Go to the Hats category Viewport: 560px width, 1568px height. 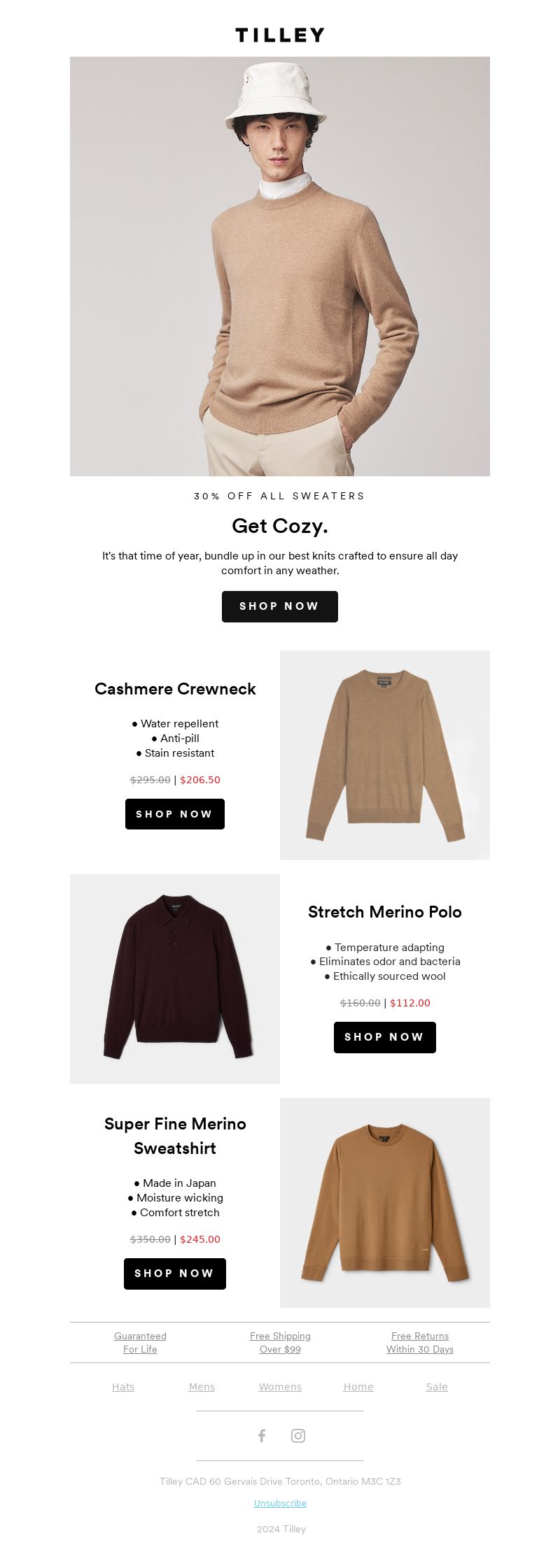pyautogui.click(x=123, y=1387)
